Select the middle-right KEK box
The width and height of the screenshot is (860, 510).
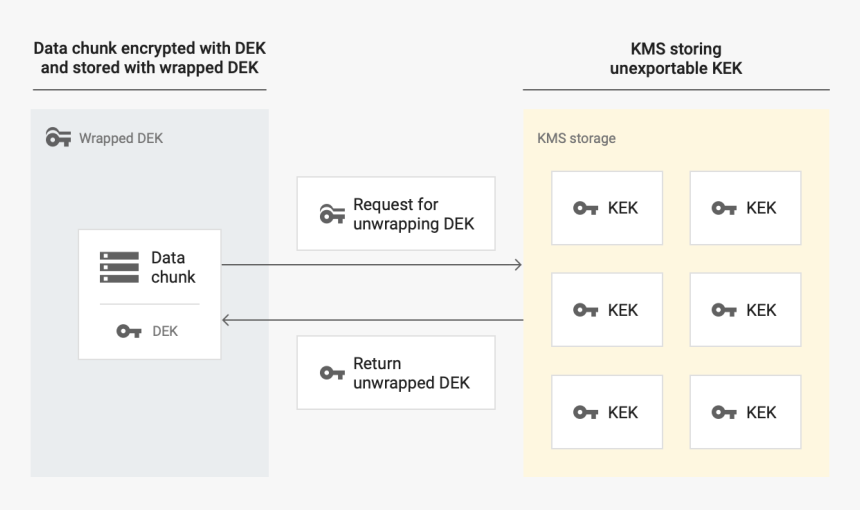(x=745, y=310)
